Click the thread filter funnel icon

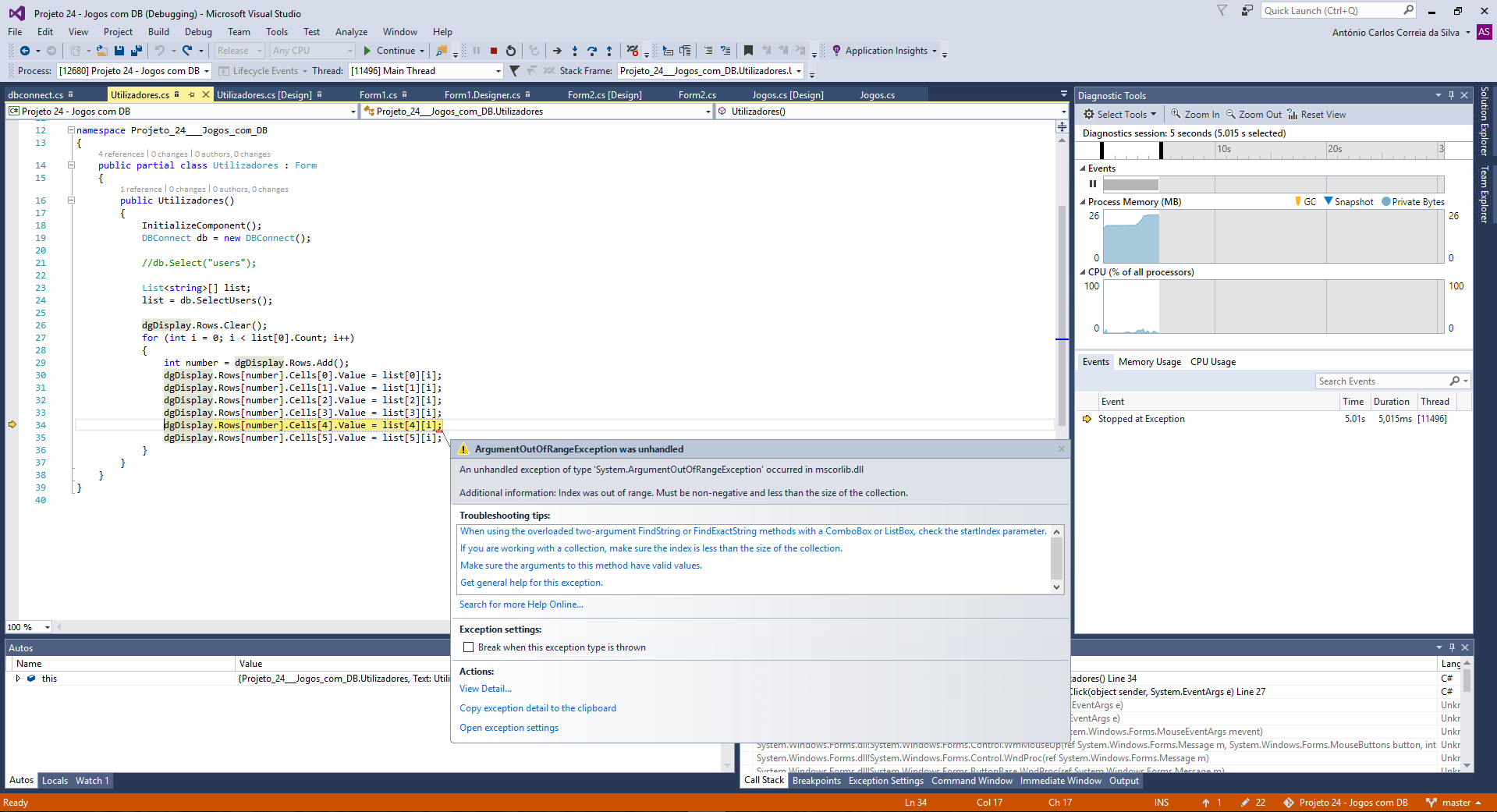[514, 71]
